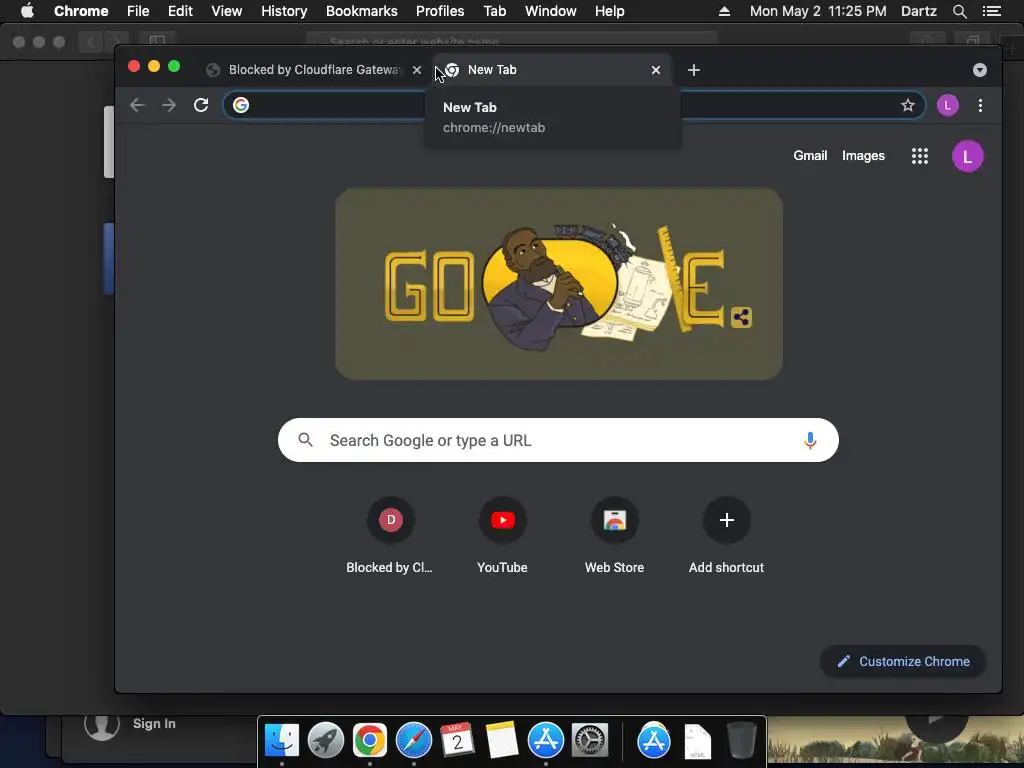This screenshot has height=768, width=1024.
Task: Open the Chrome menu in menu bar
Action: [x=81, y=11]
